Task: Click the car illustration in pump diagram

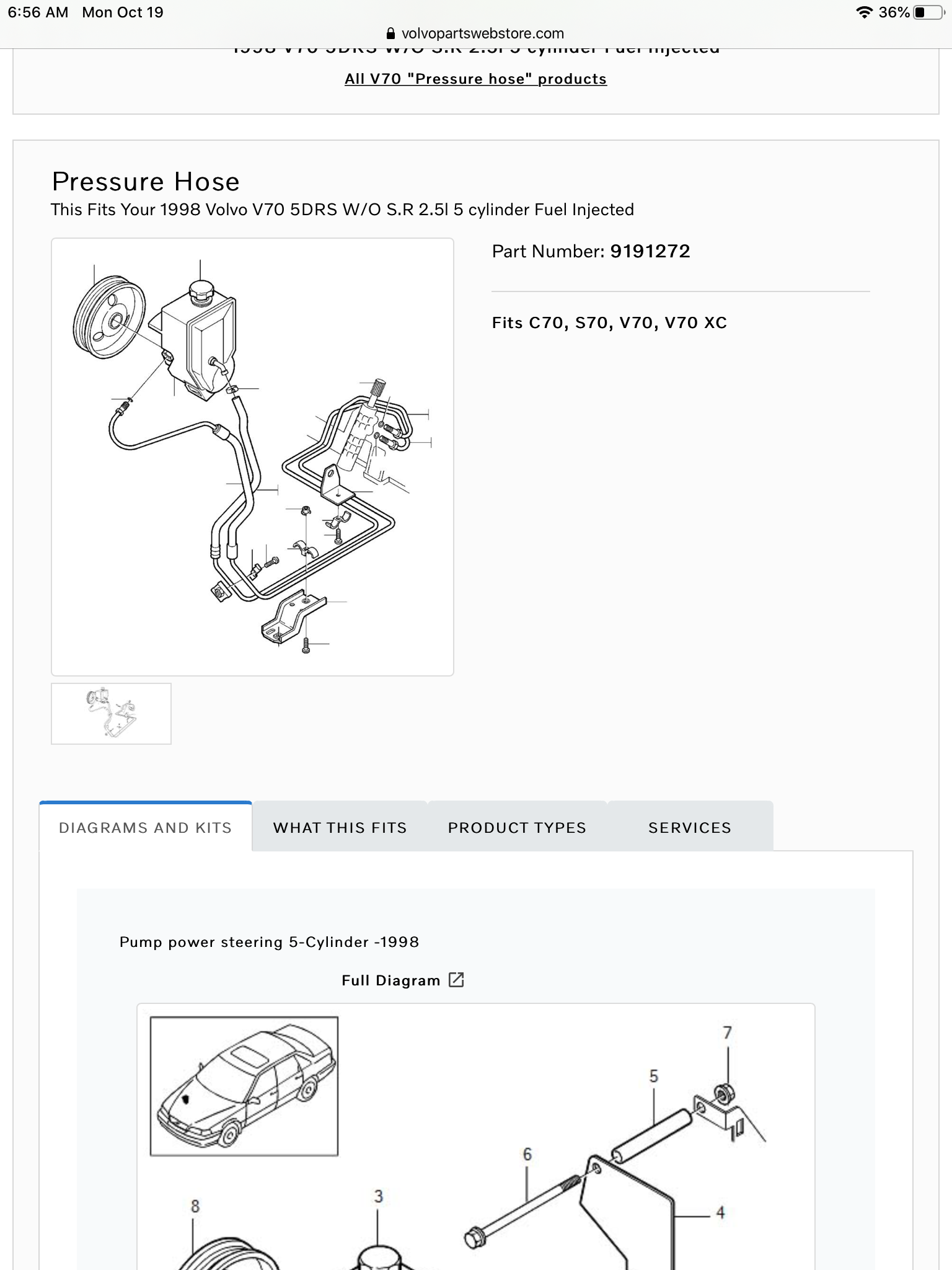Action: point(244,1086)
